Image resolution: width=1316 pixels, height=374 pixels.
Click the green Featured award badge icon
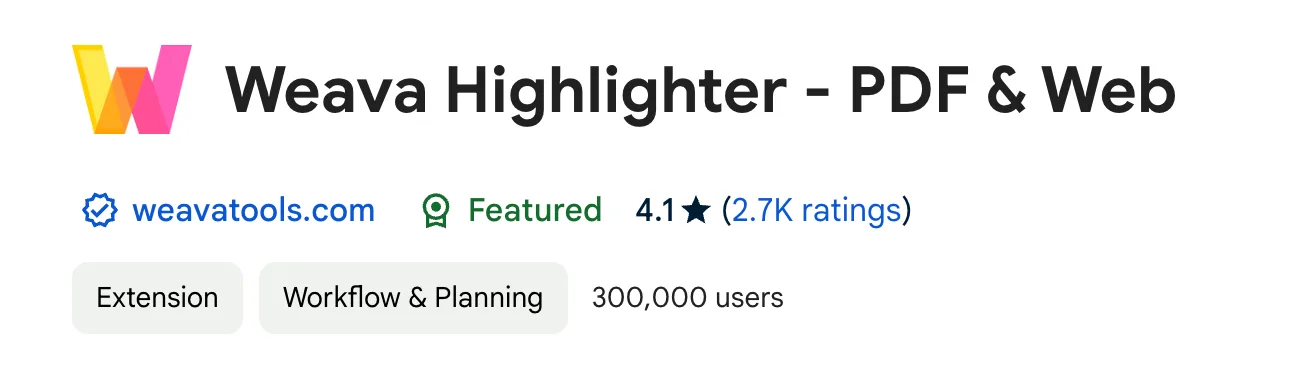436,211
